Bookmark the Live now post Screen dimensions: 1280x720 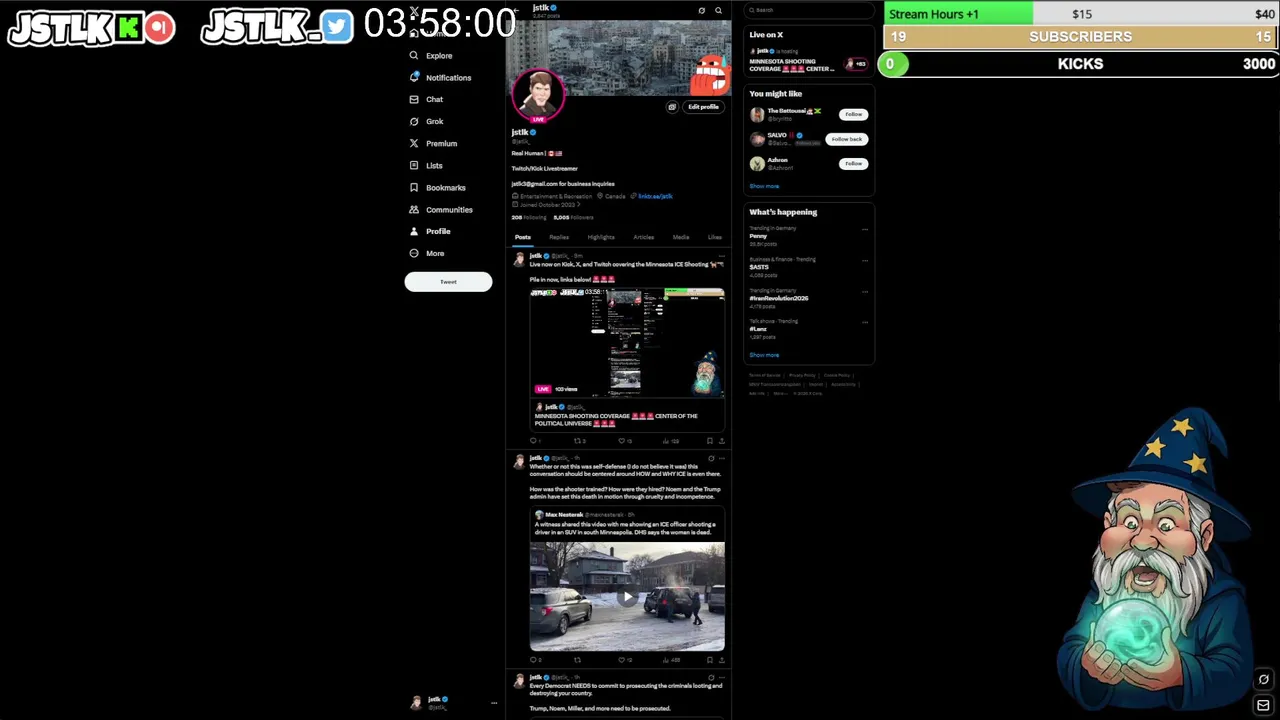coord(710,441)
